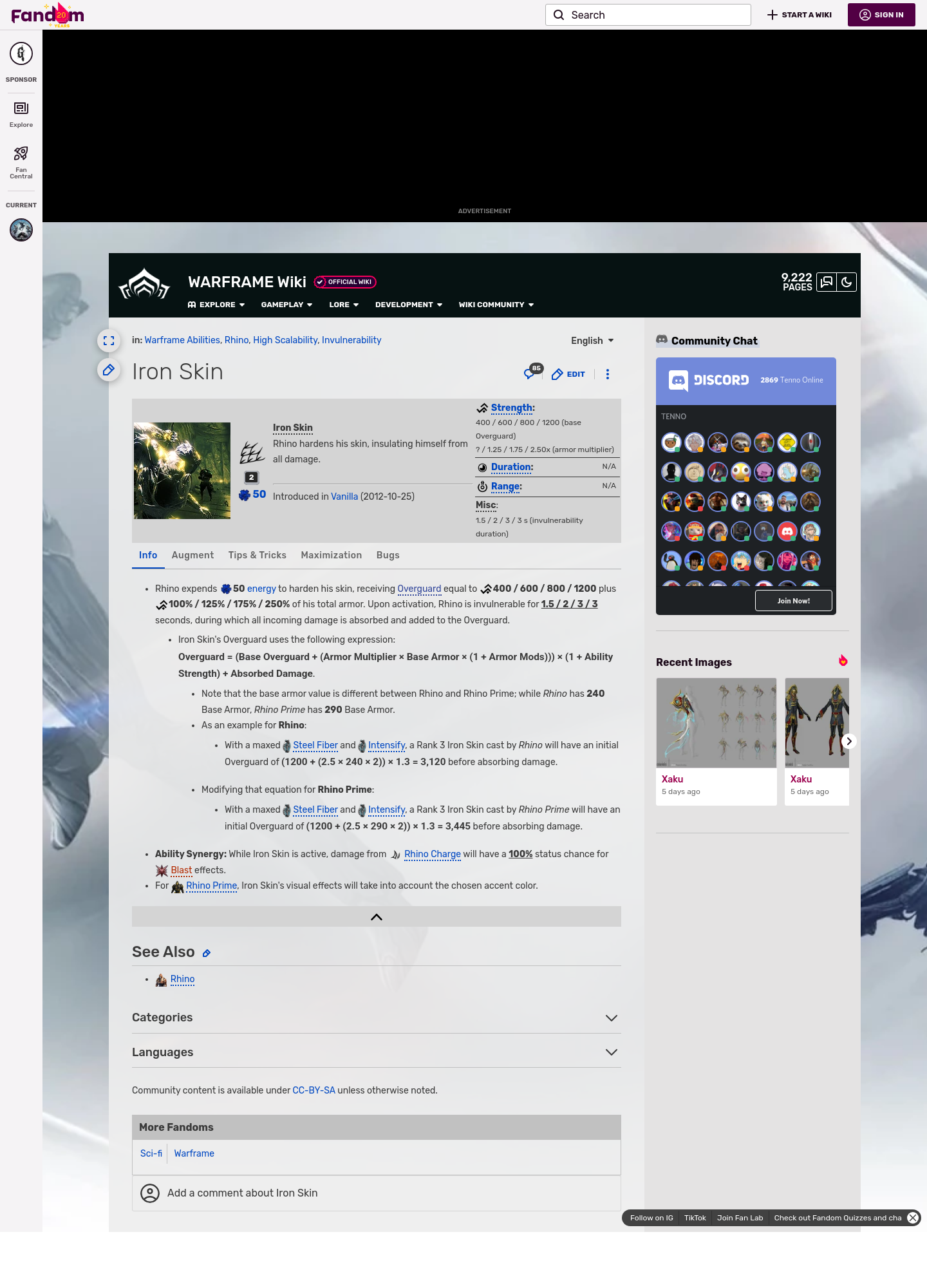Image resolution: width=927 pixels, height=1288 pixels.
Task: Click START A WIKI
Action: click(800, 15)
